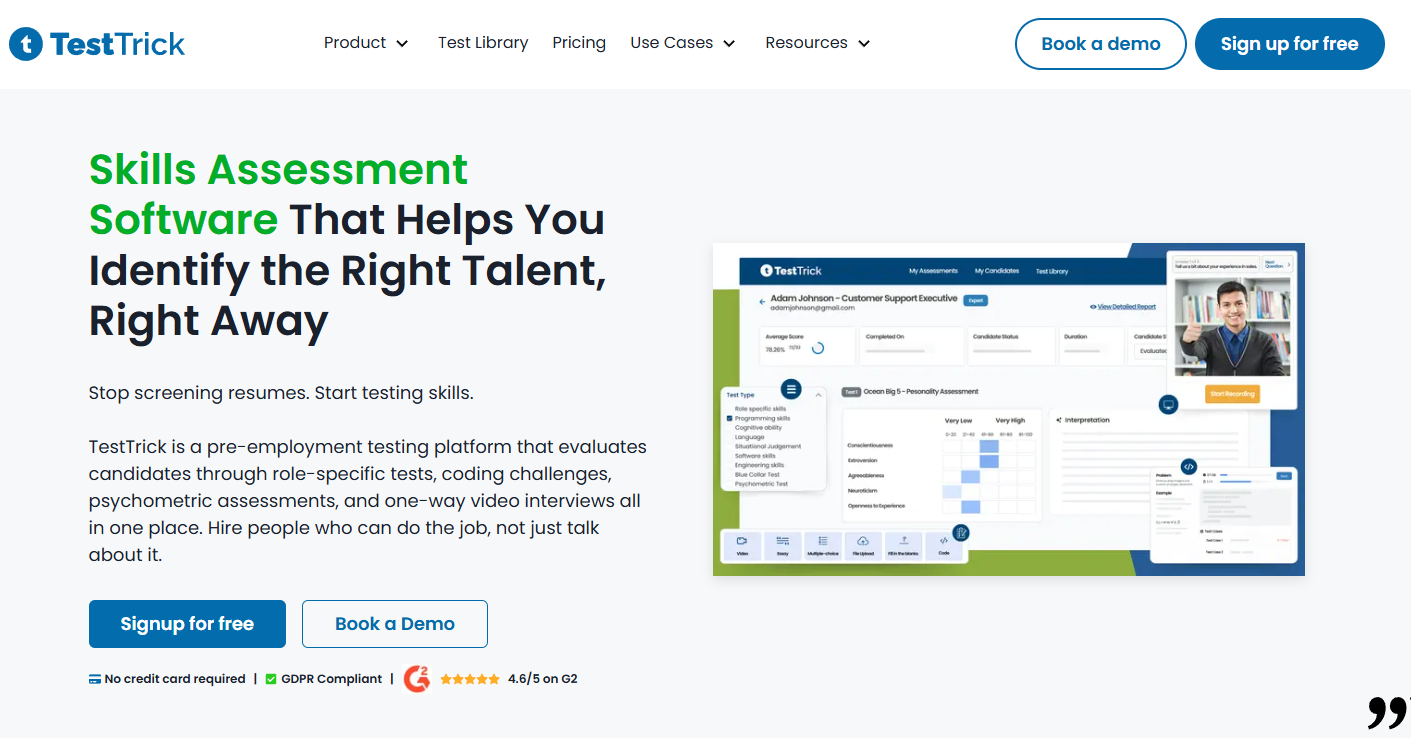Select 'Psychometric Test' in Test Type list
The width and height of the screenshot is (1411, 738).
click(761, 484)
